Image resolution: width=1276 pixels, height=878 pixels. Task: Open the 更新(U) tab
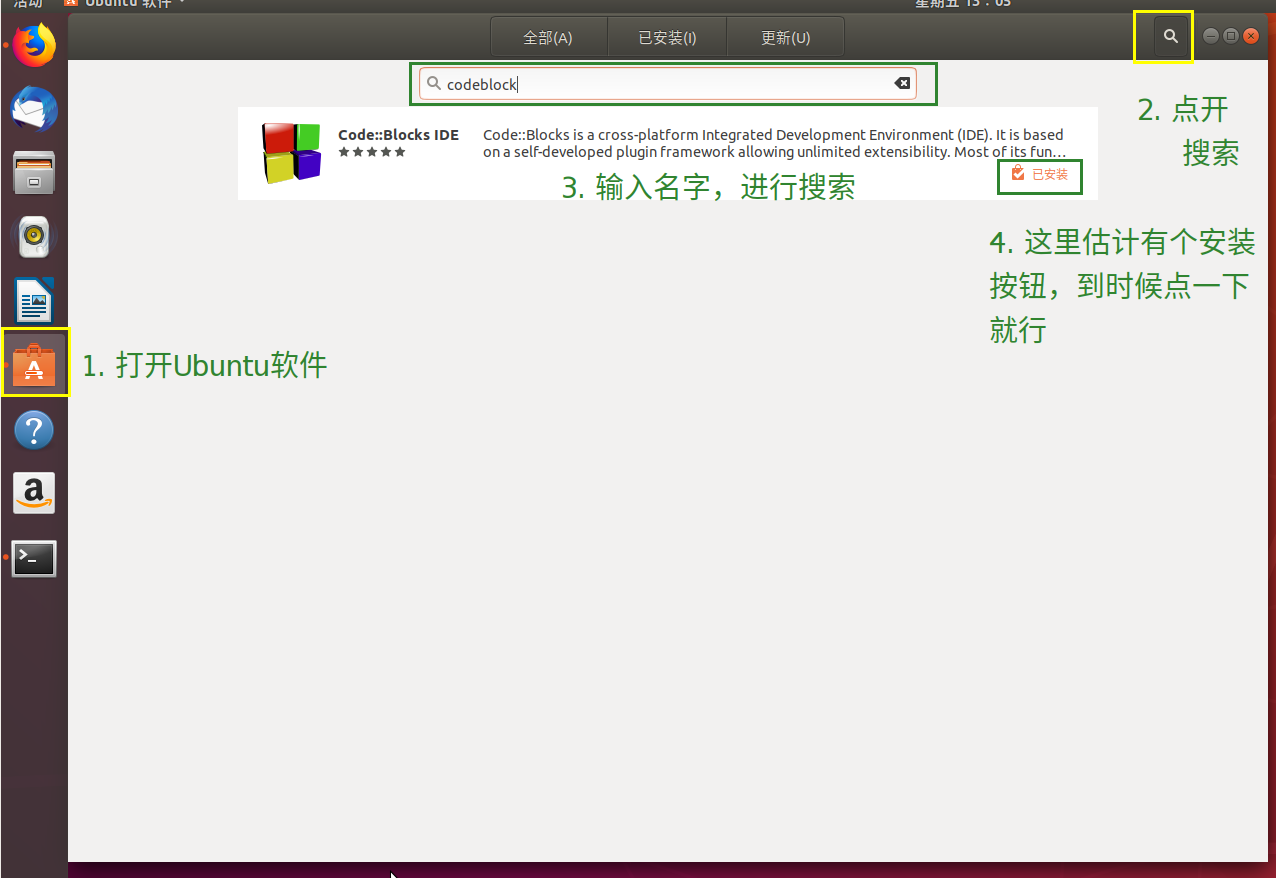click(785, 38)
